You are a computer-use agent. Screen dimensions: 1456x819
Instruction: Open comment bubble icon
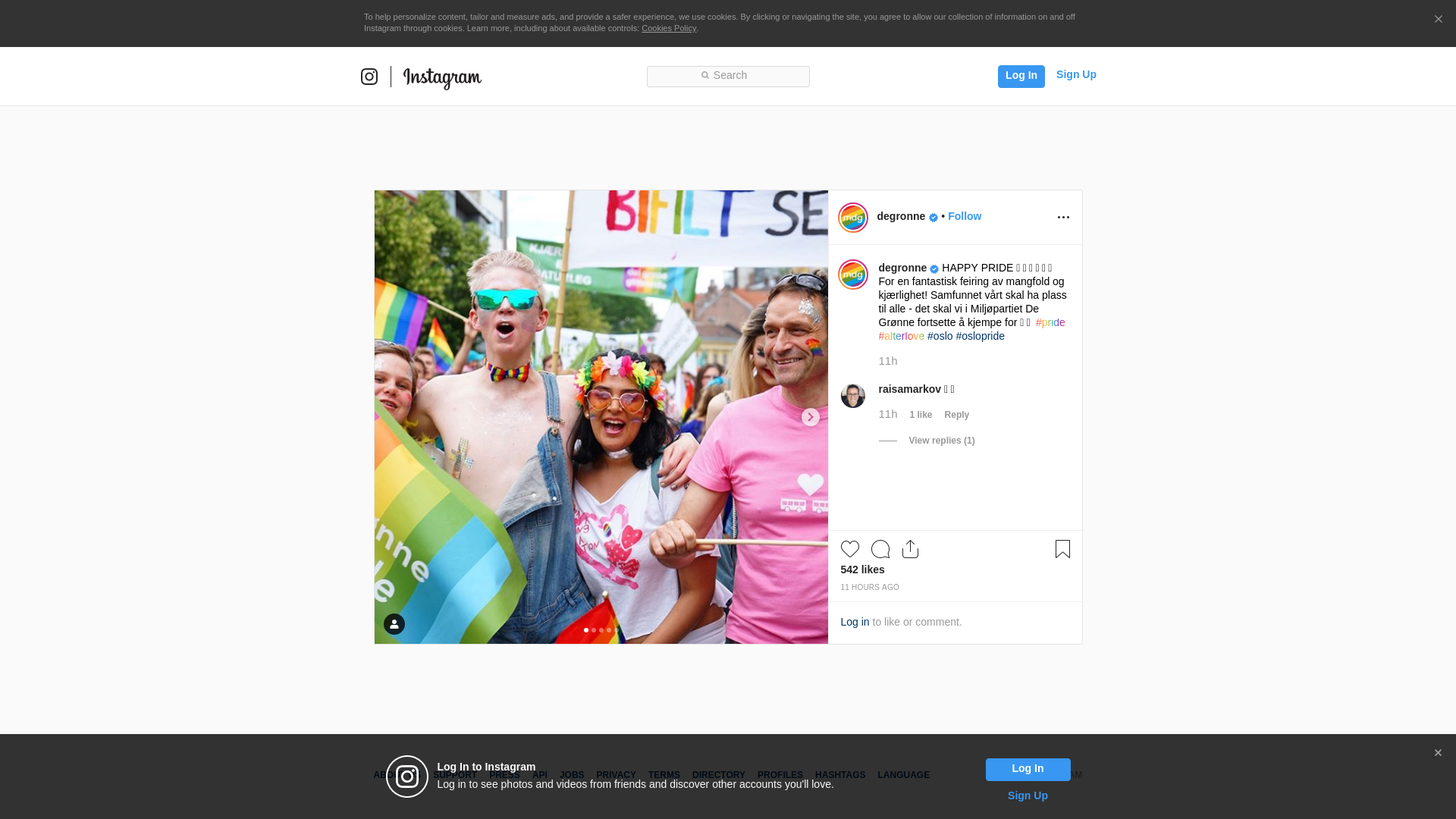[x=880, y=549]
